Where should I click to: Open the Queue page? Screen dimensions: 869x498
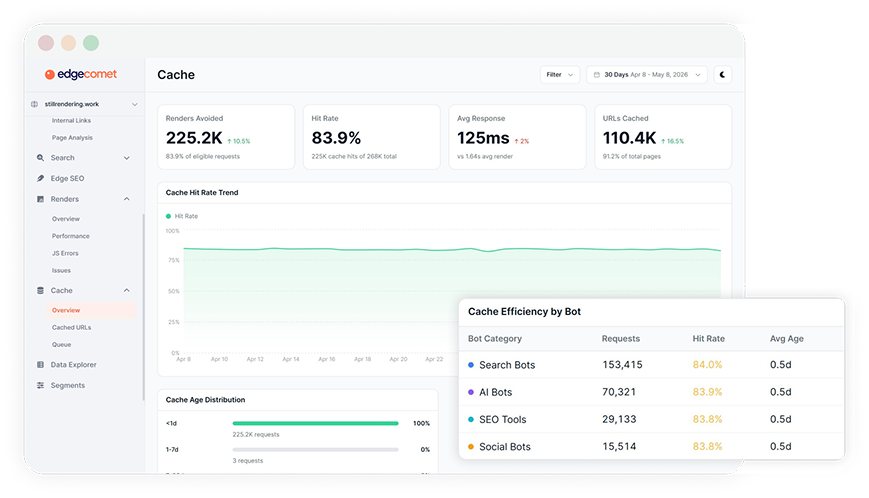pyautogui.click(x=62, y=345)
